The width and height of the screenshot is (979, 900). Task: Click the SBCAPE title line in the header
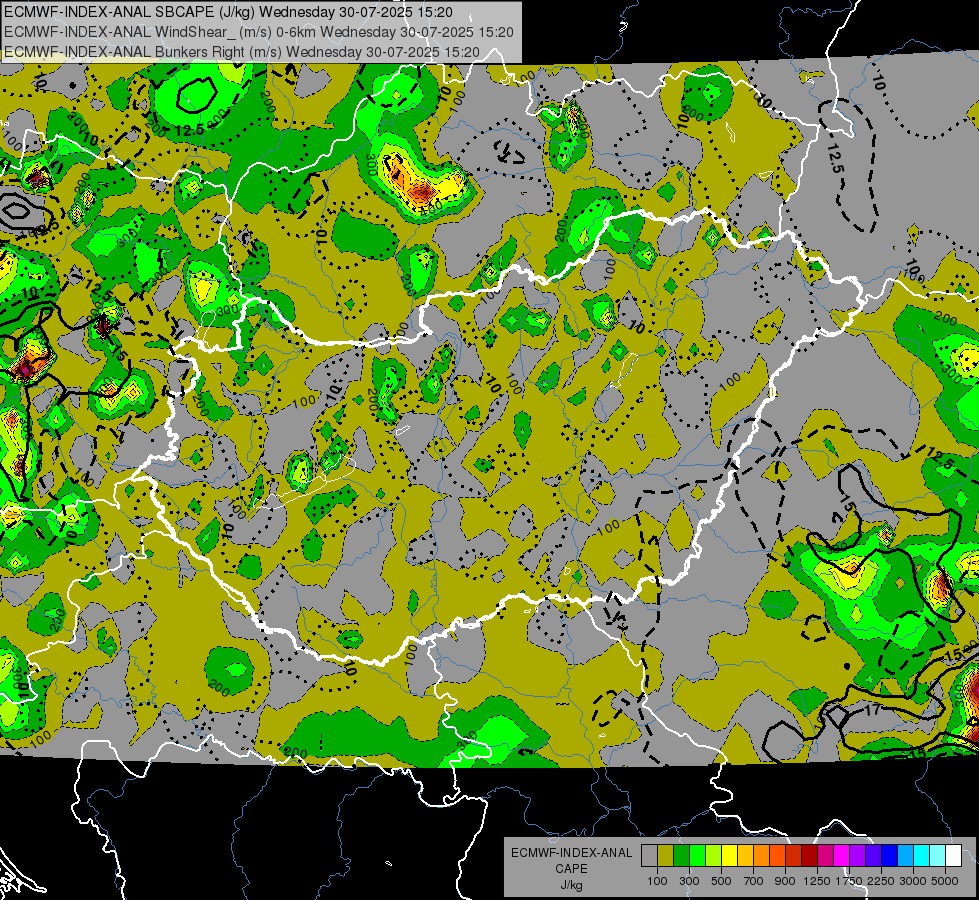point(229,12)
